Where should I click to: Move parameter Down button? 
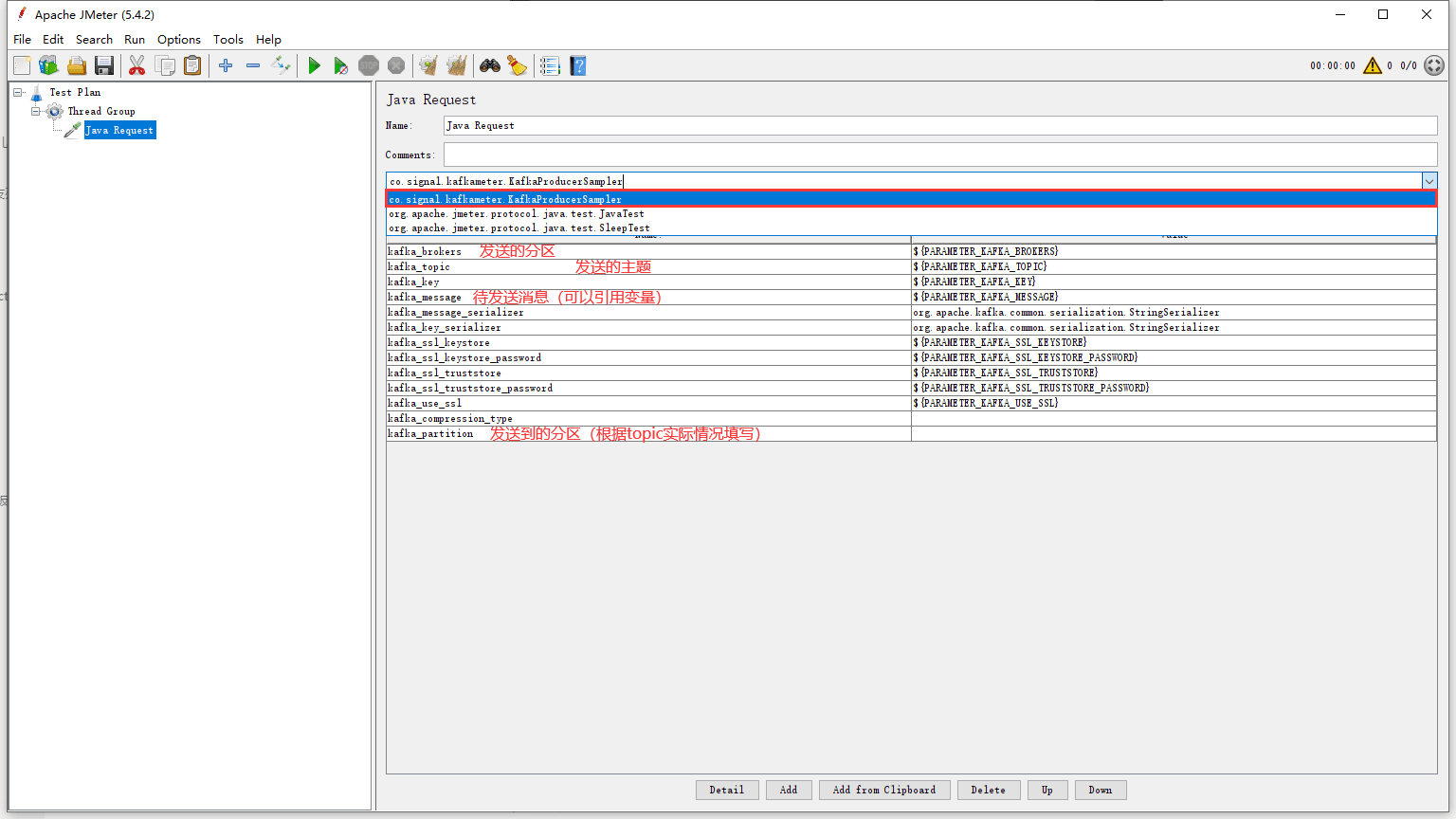[x=1101, y=790]
